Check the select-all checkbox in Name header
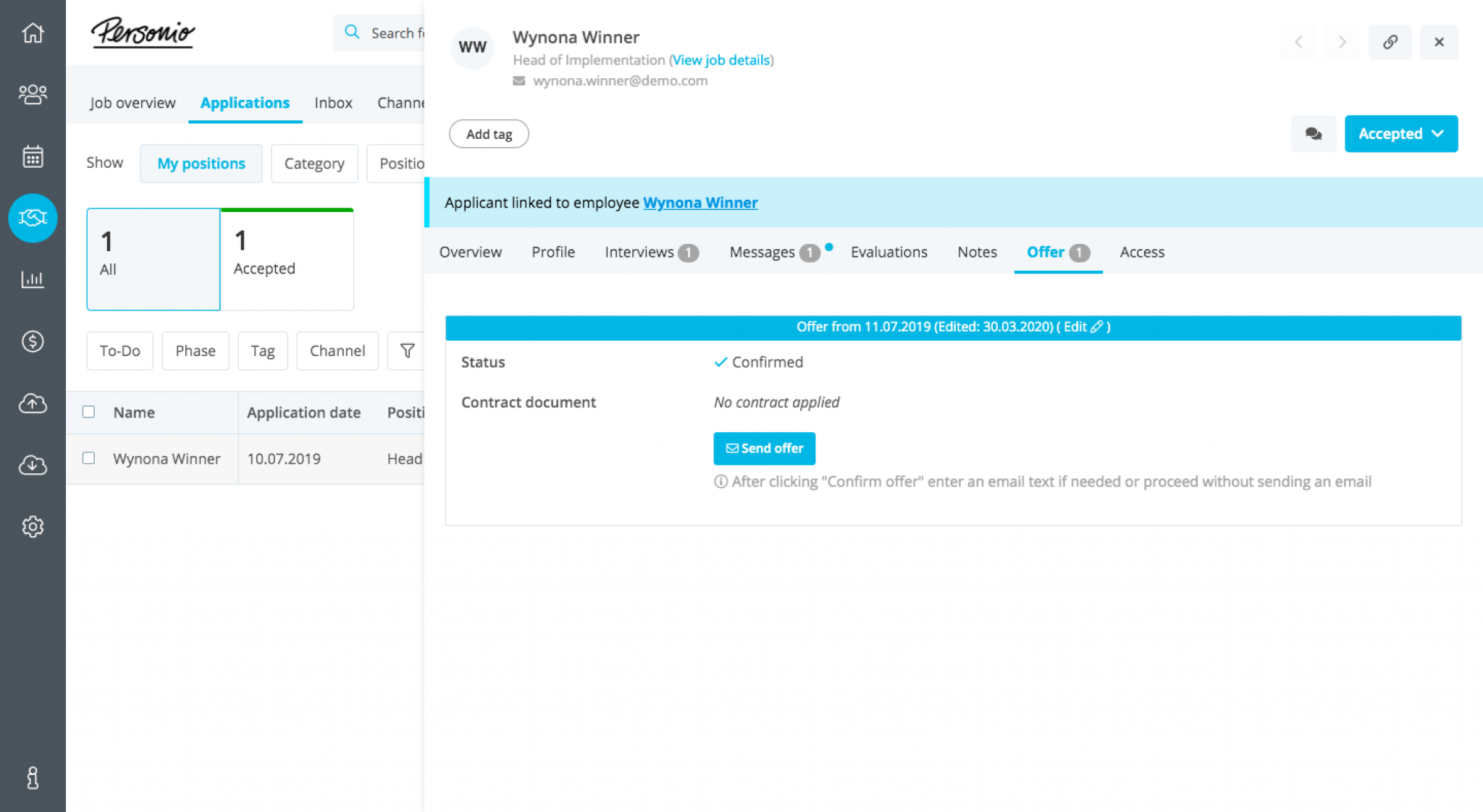The image size is (1483, 812). (88, 412)
